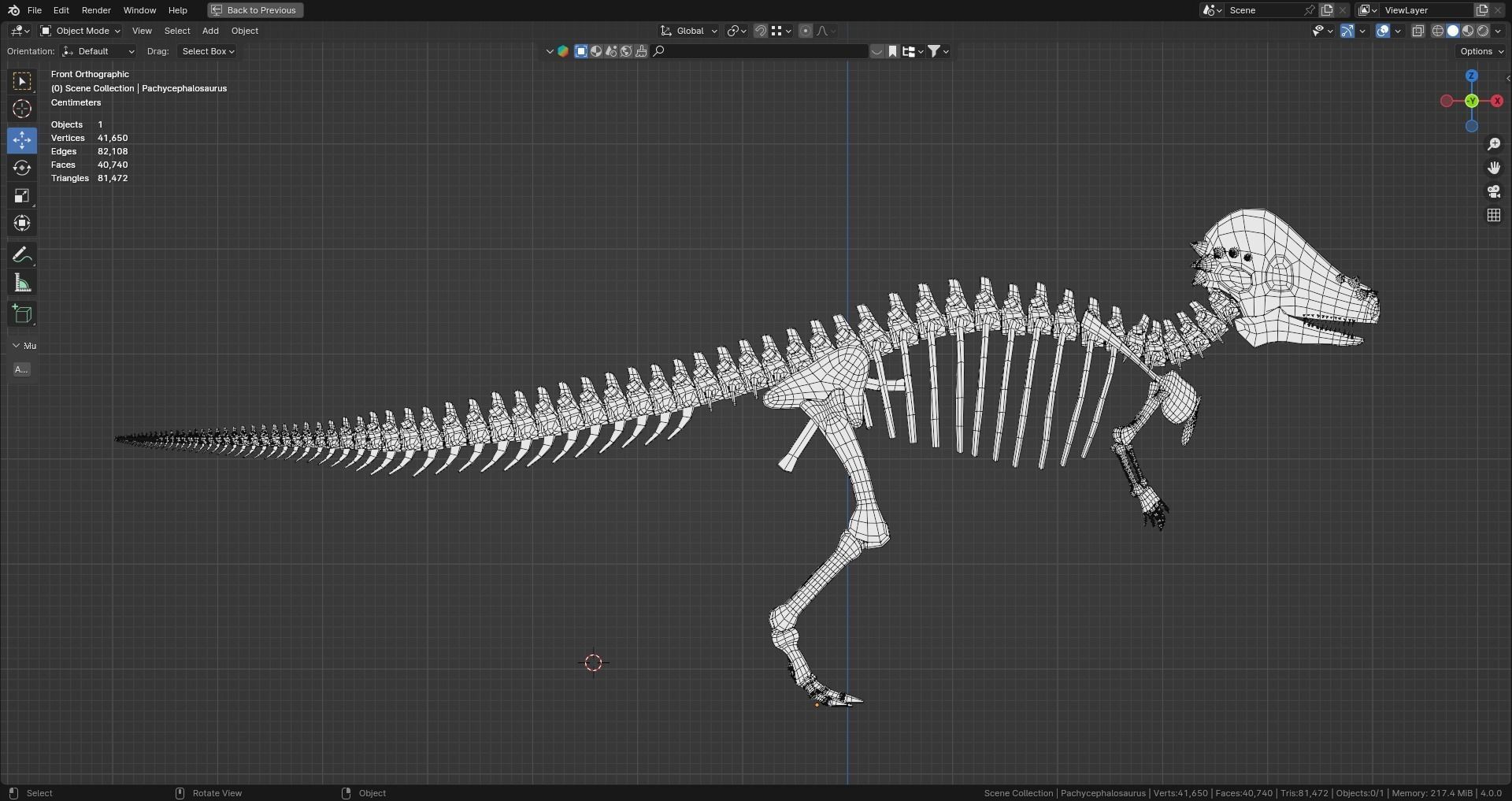Switch to the Scale tool
This screenshot has width=1512, height=801.
click(x=22, y=195)
